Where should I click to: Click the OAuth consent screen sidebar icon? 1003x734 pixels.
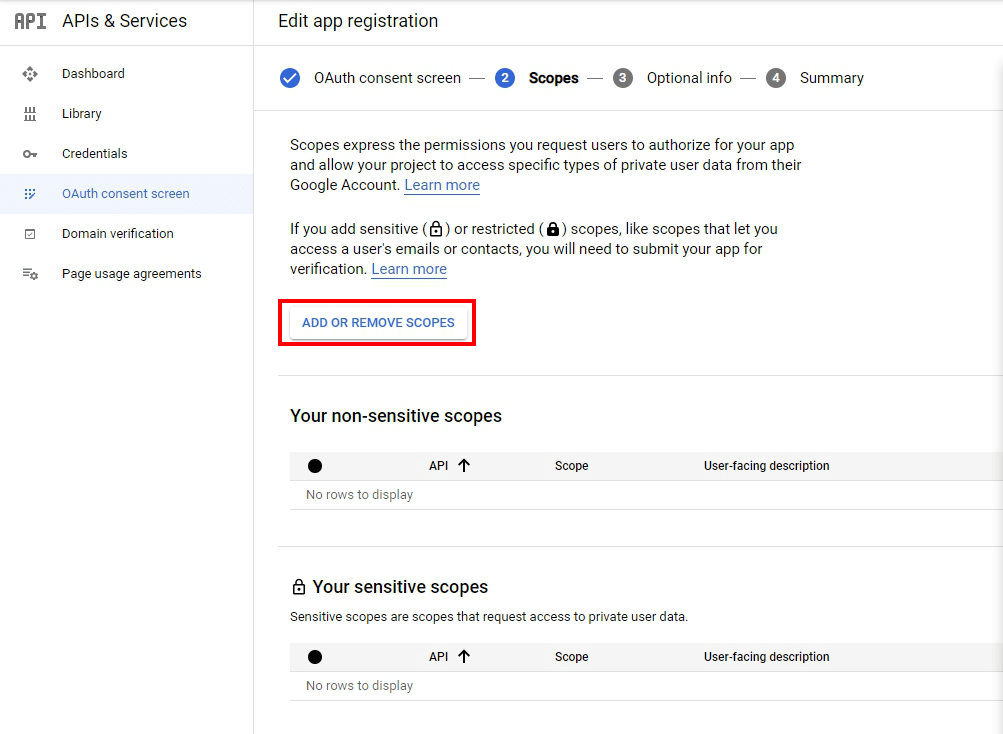pos(30,194)
